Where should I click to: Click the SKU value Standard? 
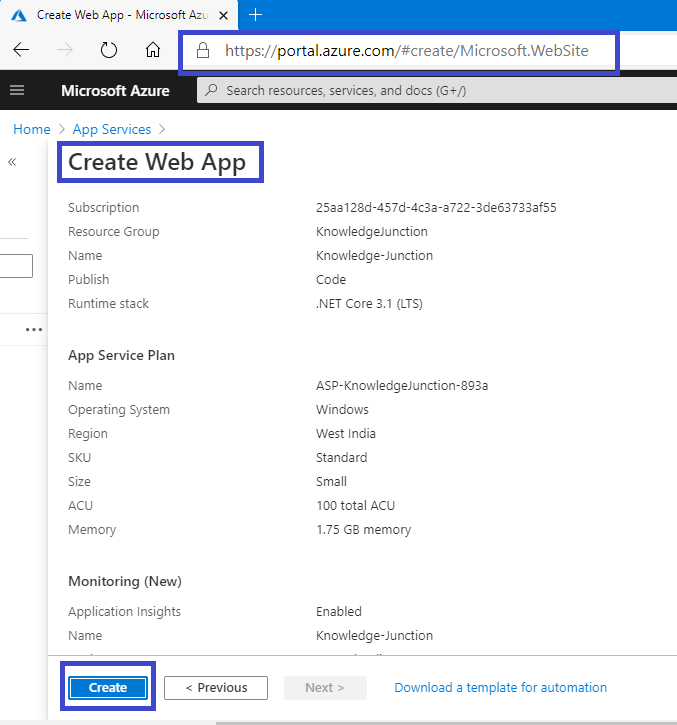click(341, 458)
